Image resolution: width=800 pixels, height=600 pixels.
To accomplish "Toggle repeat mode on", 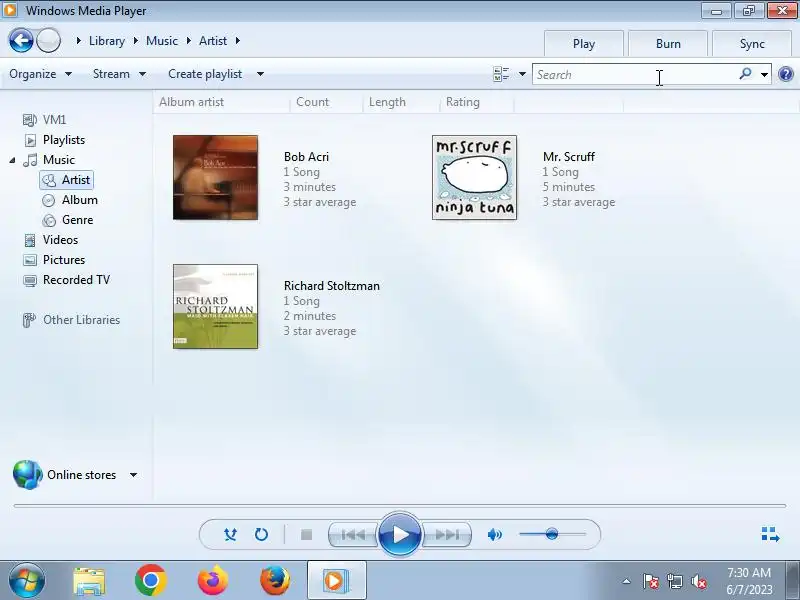I will pos(261,534).
